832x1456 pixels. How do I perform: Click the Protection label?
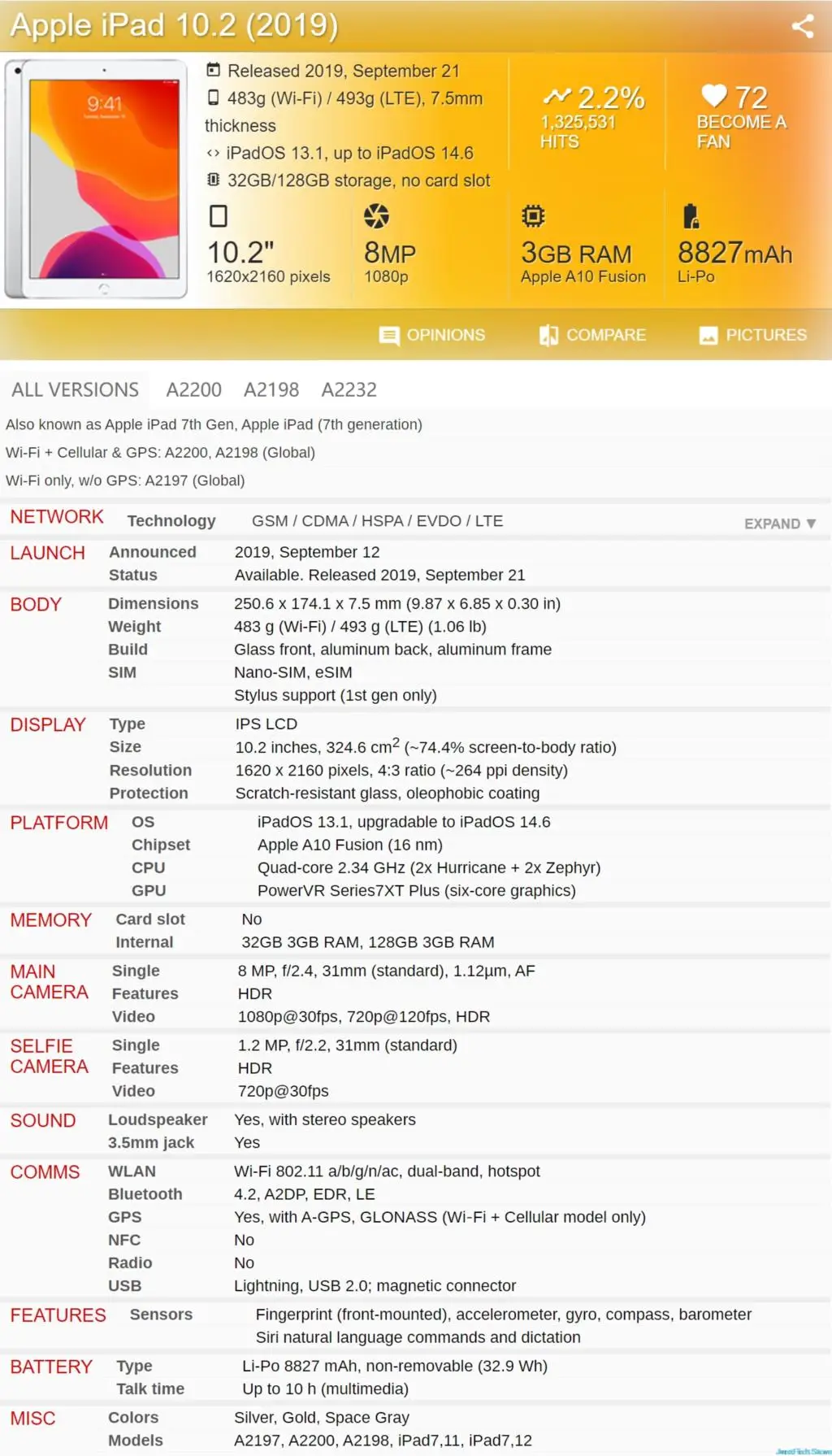tap(149, 793)
